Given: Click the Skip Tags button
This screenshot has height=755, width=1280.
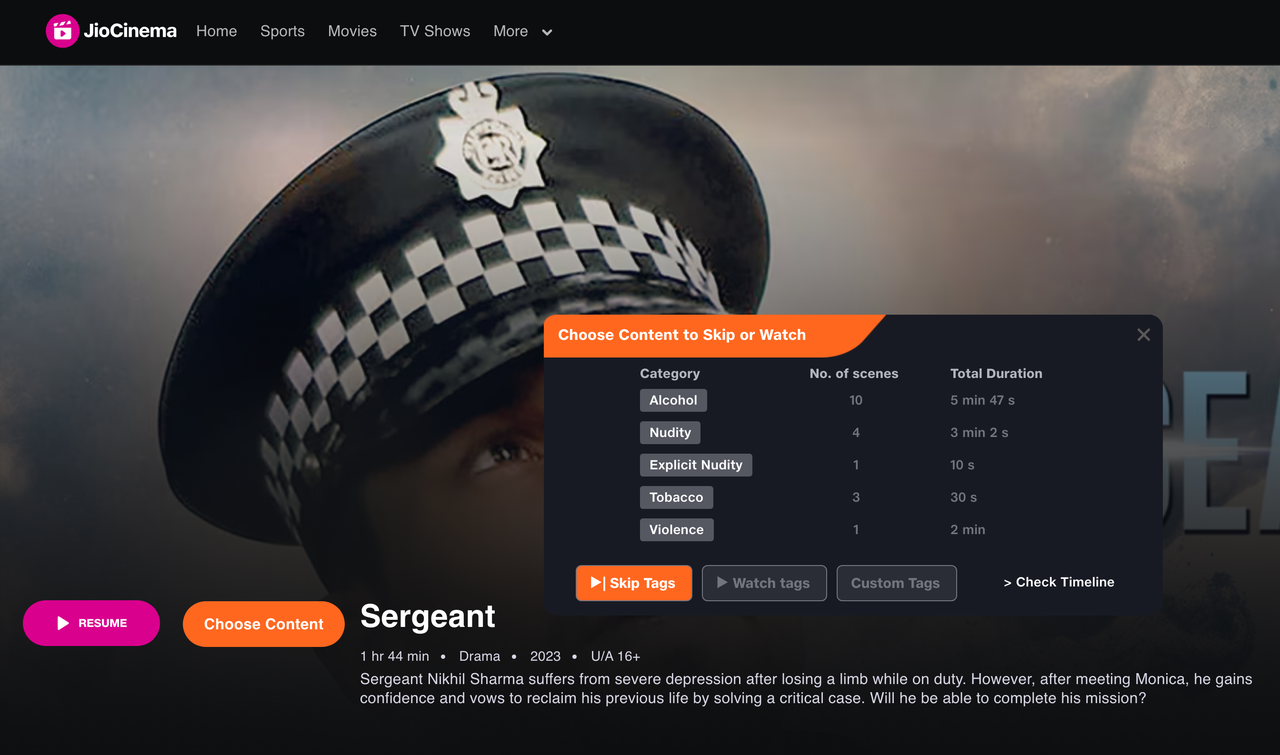Looking at the screenshot, I should click(x=634, y=583).
